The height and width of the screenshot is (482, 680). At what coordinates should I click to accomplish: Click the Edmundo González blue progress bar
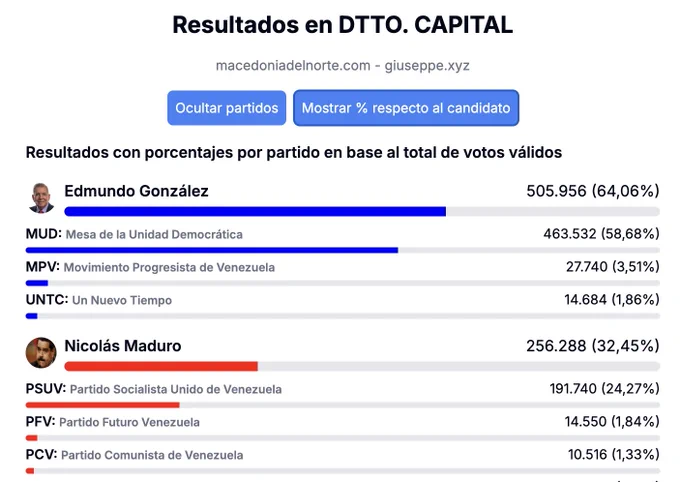[362, 212]
